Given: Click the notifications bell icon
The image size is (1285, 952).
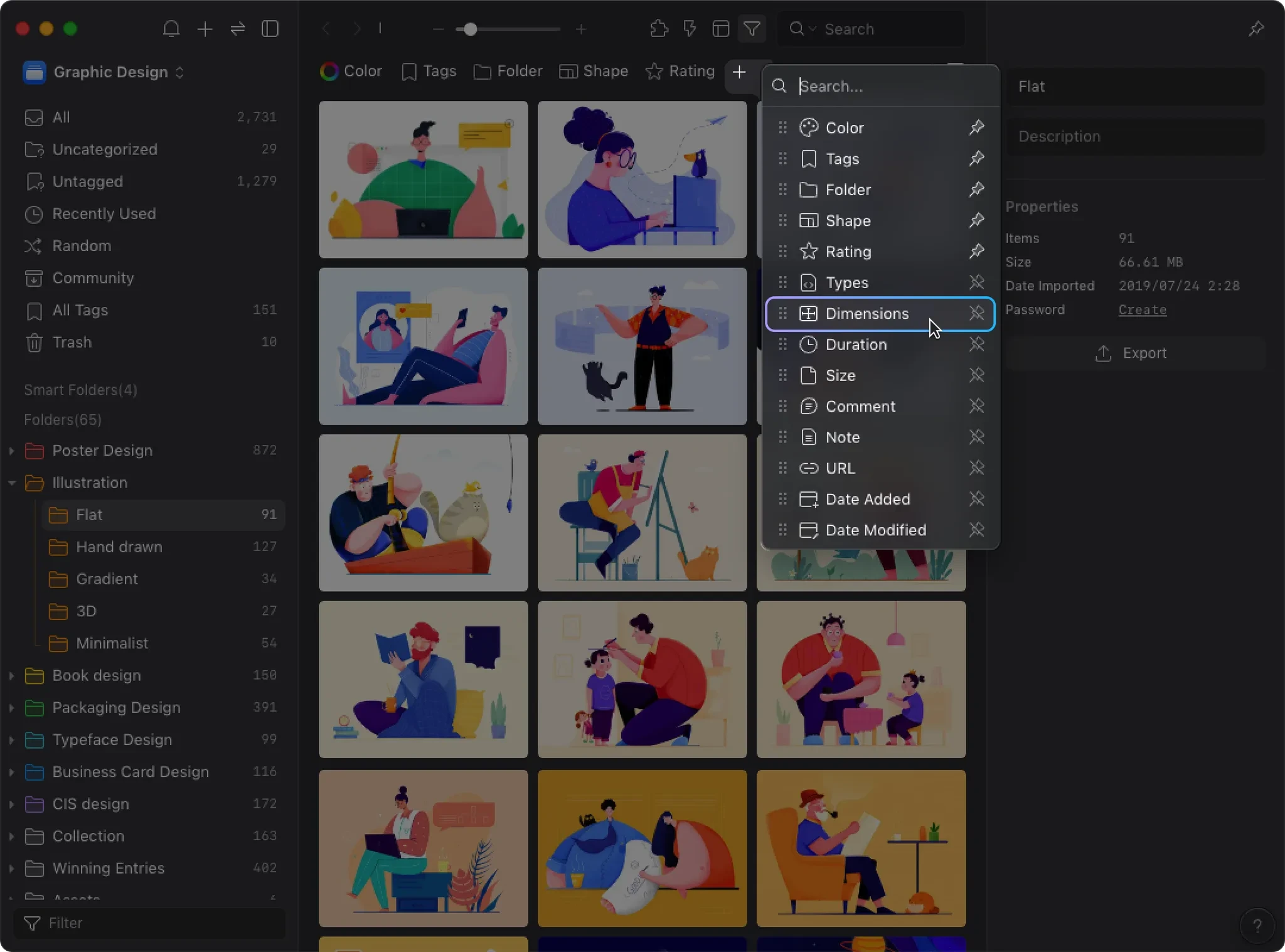Looking at the screenshot, I should click(x=171, y=29).
